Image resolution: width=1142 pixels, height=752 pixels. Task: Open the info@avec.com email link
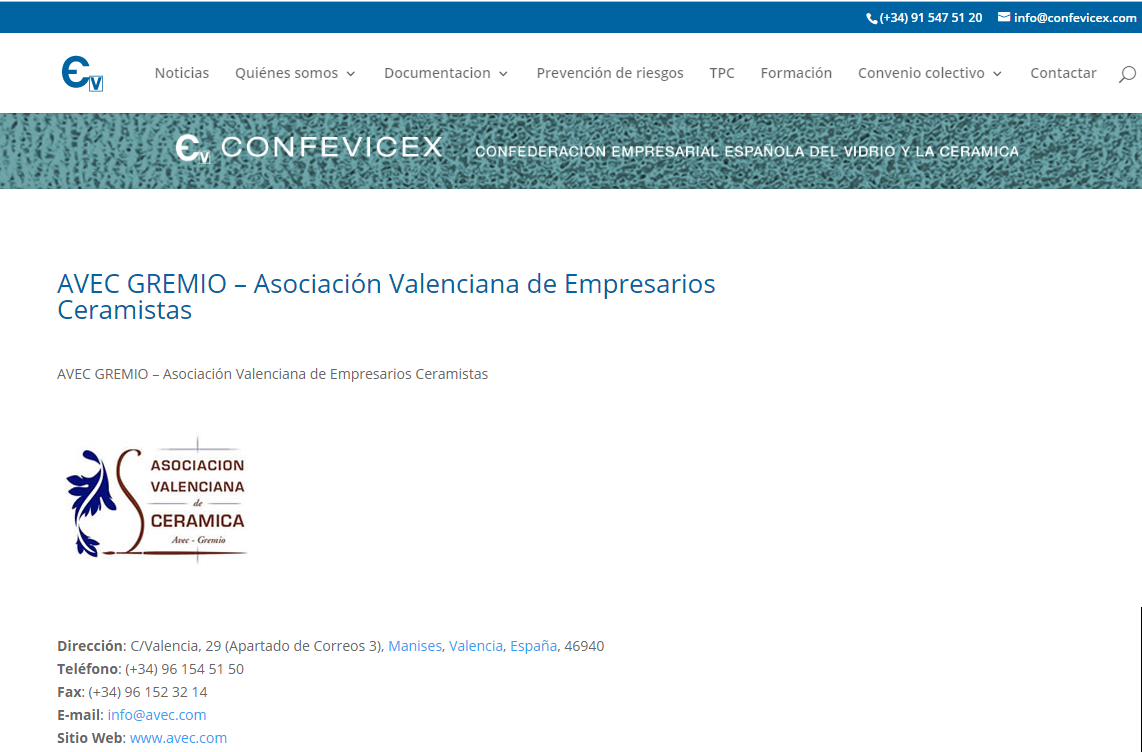pos(157,715)
